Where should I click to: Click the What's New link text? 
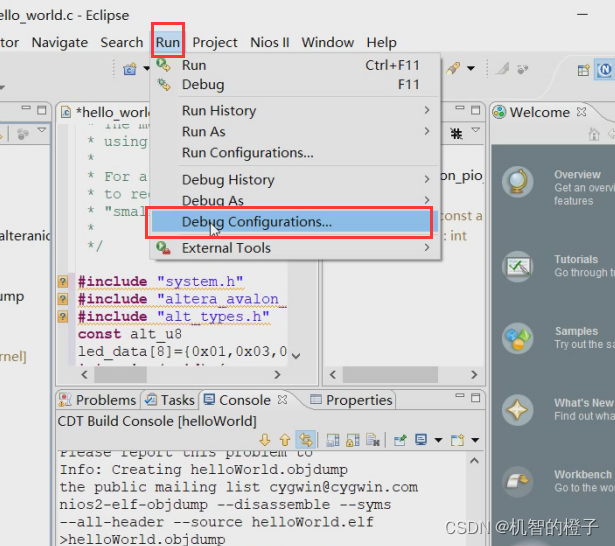click(583, 403)
